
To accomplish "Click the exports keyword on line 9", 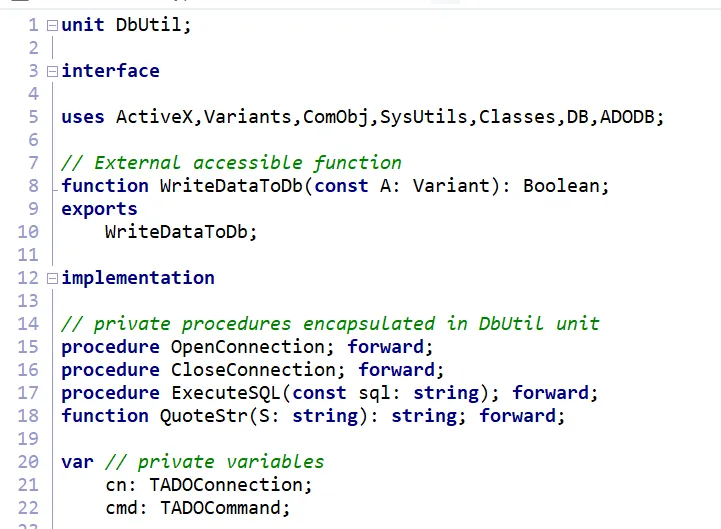I will 99,209.
